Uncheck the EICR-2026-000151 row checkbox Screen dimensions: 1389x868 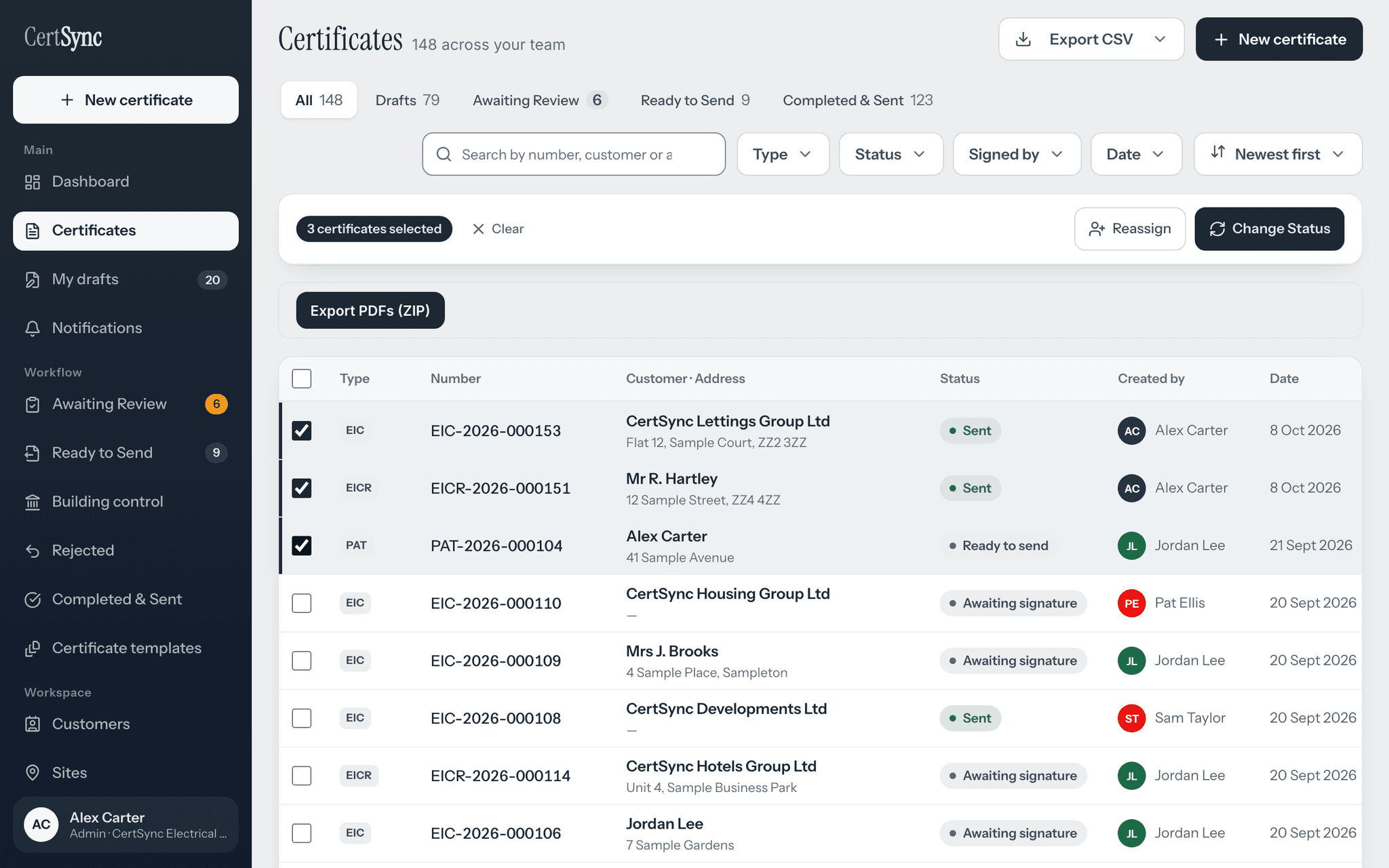(302, 488)
